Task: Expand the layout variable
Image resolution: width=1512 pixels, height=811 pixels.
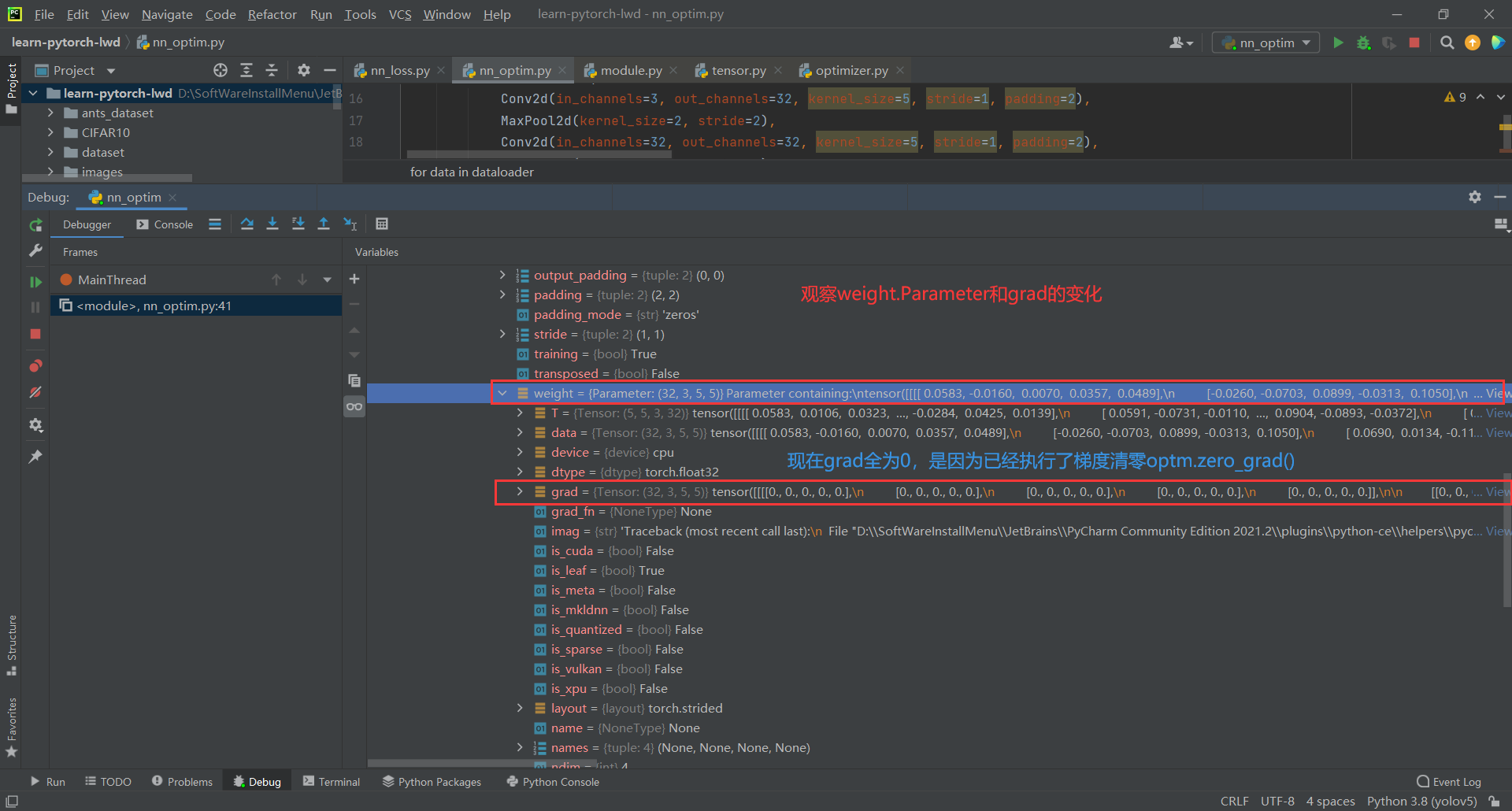Action: click(520, 708)
